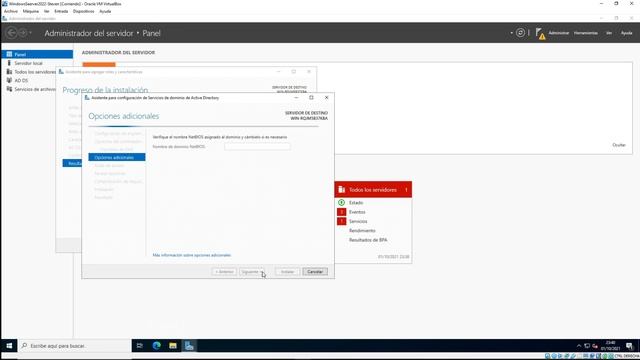Click the back navigation arrow in Server Manager
The height and width of the screenshot is (360, 640).
tap(11, 33)
